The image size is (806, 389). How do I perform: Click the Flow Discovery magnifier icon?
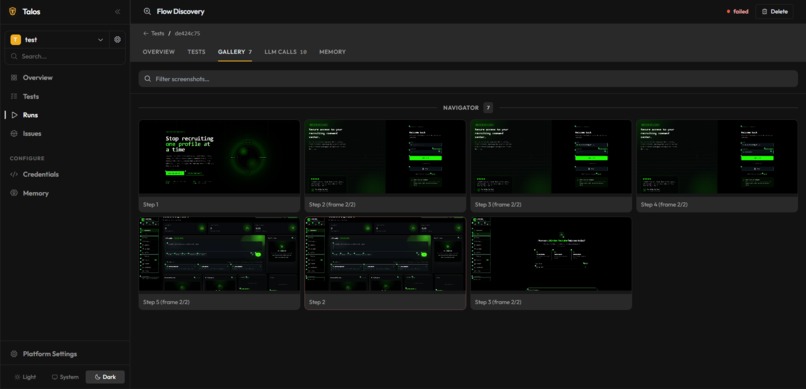click(148, 11)
